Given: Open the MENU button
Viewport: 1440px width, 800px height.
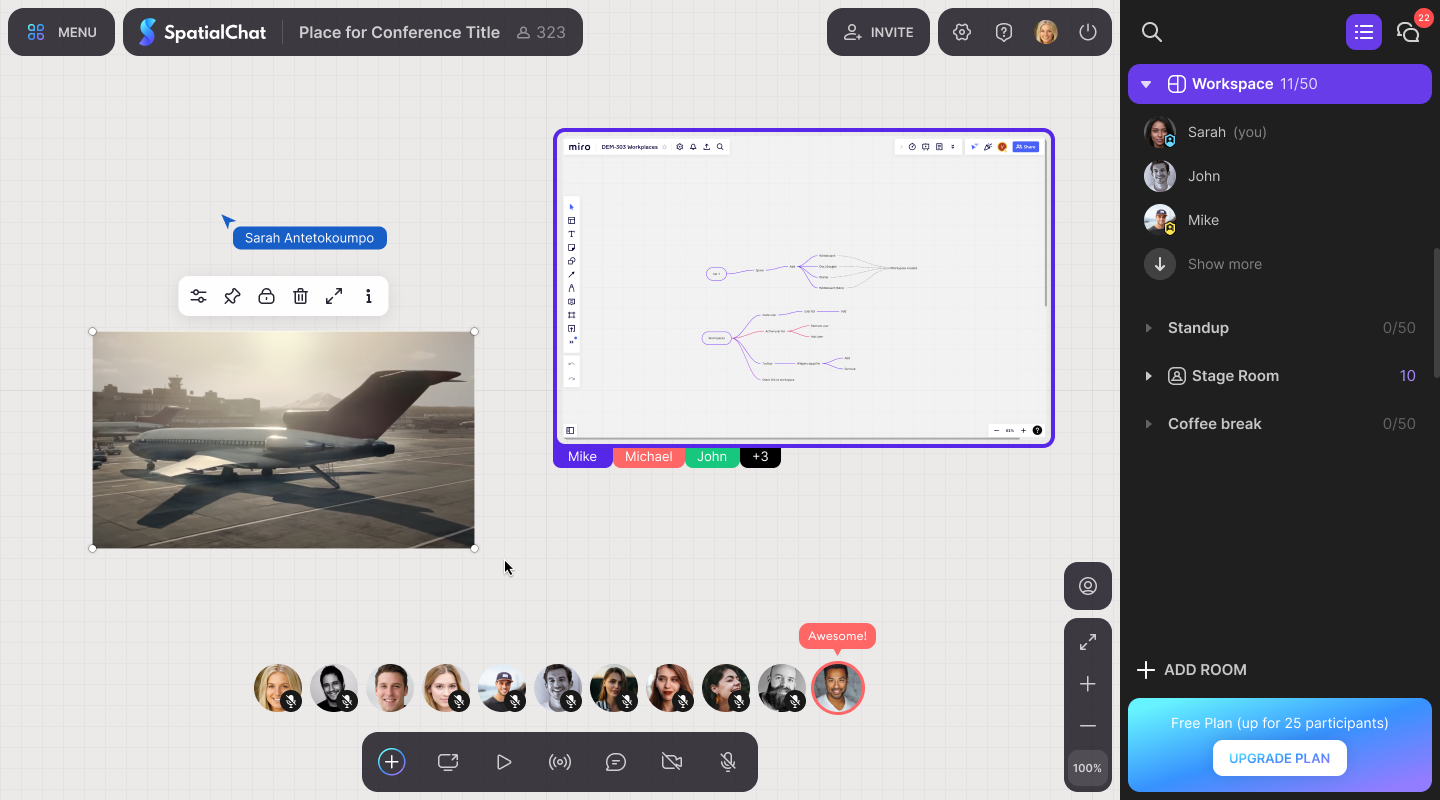Looking at the screenshot, I should tap(61, 32).
